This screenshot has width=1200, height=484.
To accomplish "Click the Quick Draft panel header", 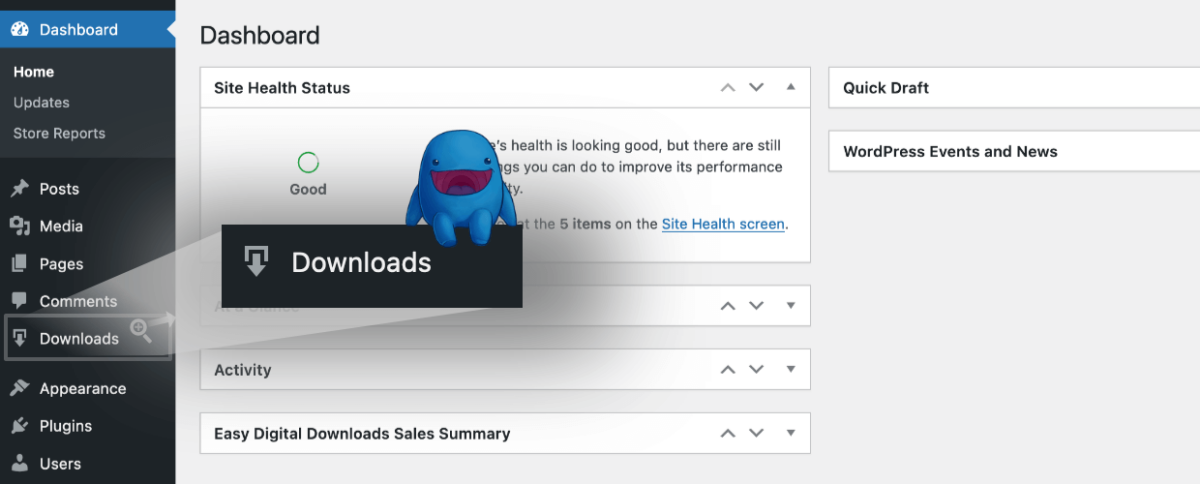I will coord(886,88).
